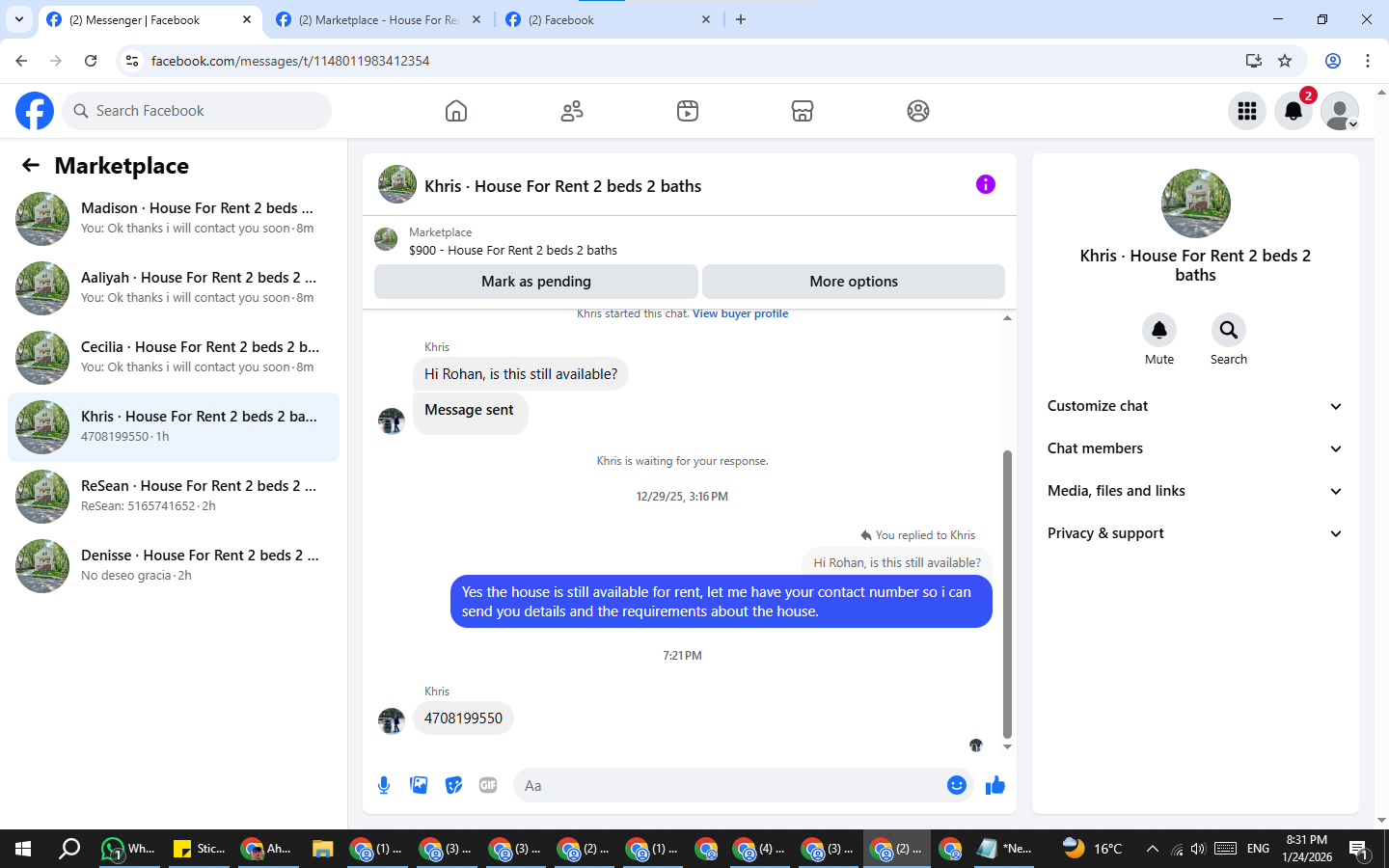Open the Chrome profile icon
Image resolution: width=1389 pixels, height=868 pixels.
click(x=1333, y=61)
